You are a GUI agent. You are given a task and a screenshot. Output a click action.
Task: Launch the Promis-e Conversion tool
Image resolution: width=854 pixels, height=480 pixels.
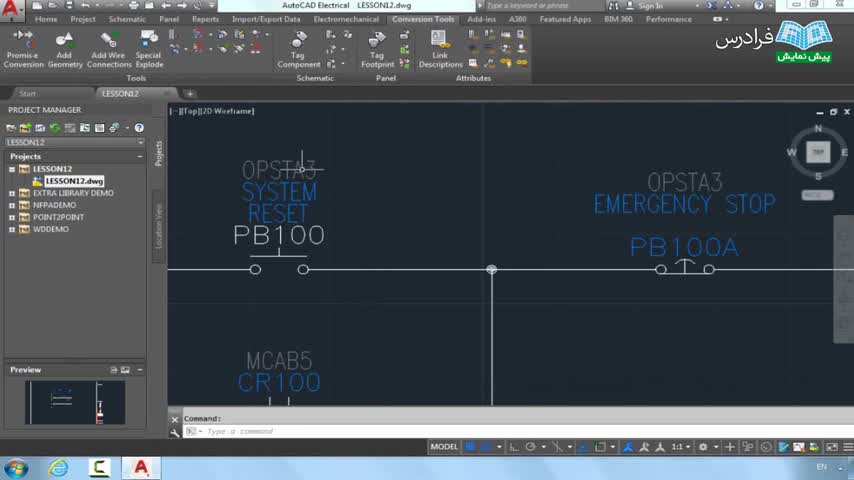pos(23,49)
